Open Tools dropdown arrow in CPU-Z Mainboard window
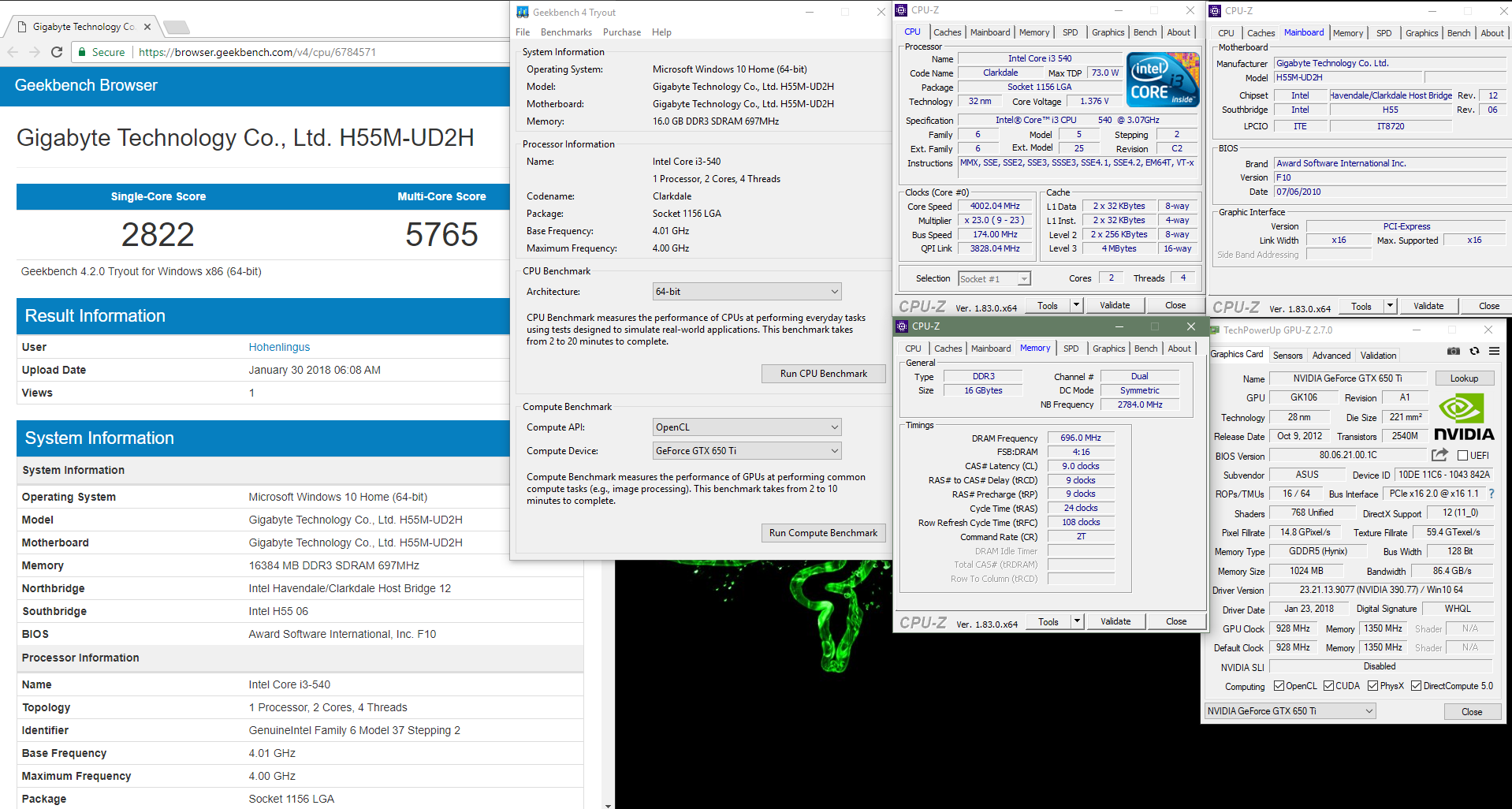This screenshot has width=1512, height=809. point(1390,306)
